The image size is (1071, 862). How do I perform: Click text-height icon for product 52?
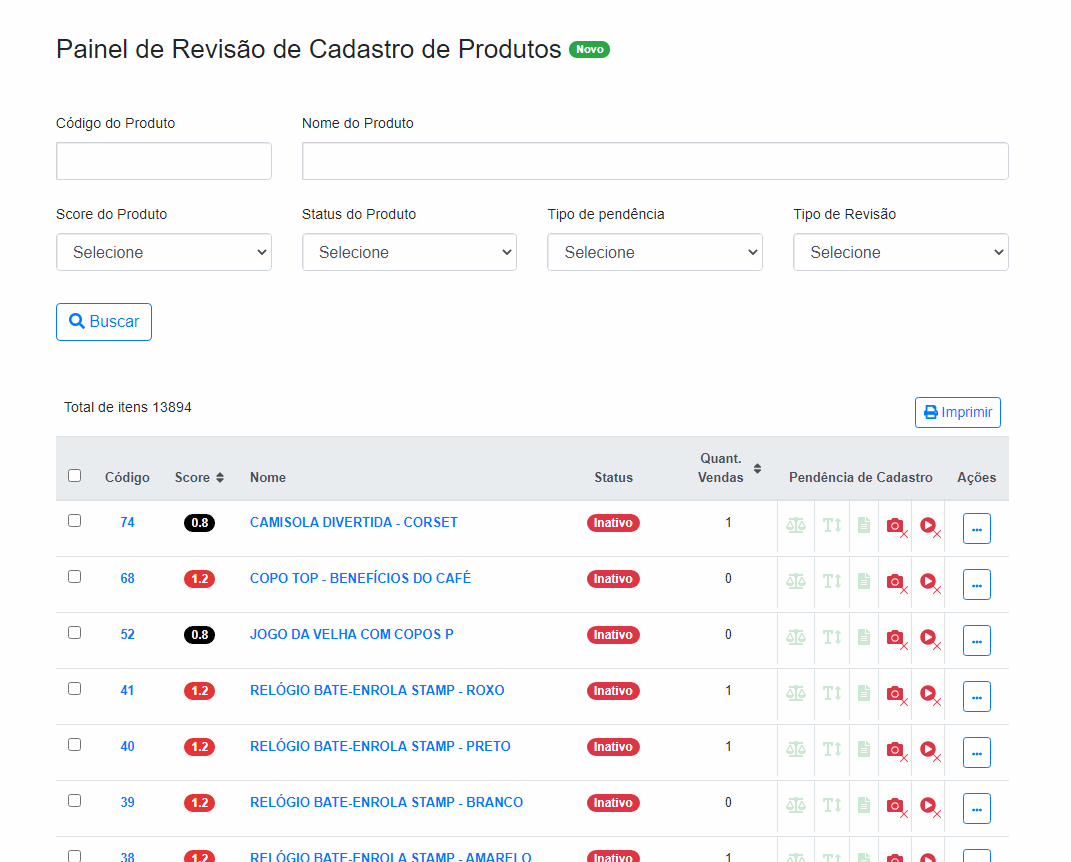point(832,637)
